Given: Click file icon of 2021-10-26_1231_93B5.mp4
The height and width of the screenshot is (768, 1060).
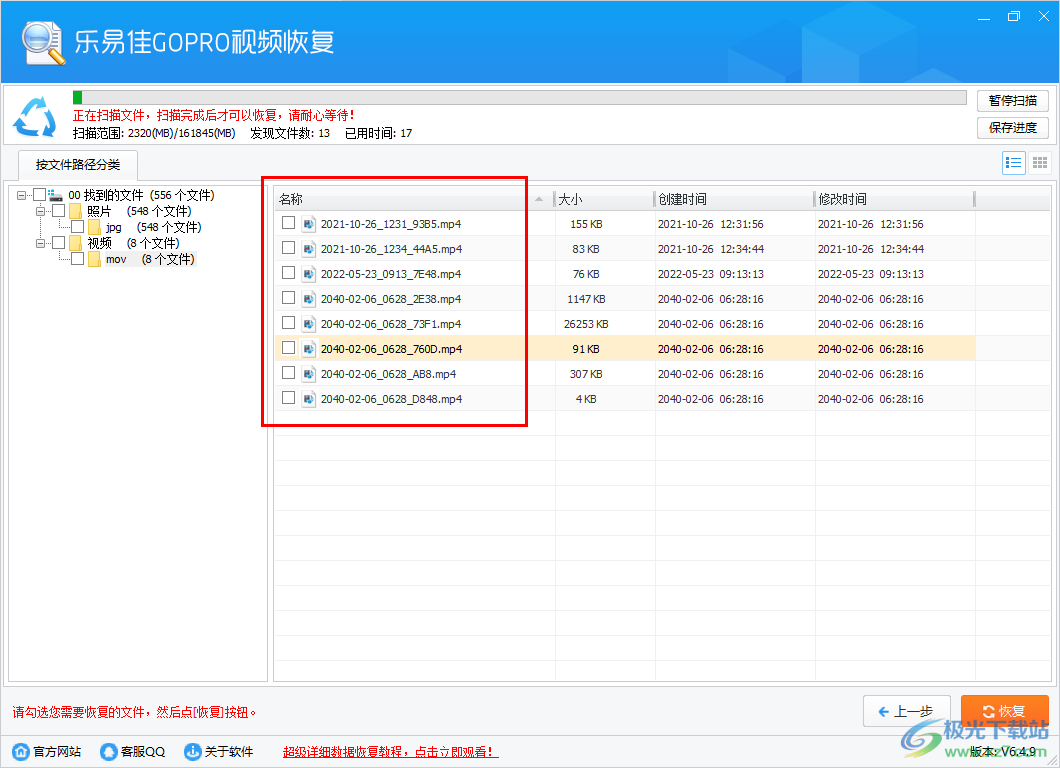Looking at the screenshot, I should point(308,224).
